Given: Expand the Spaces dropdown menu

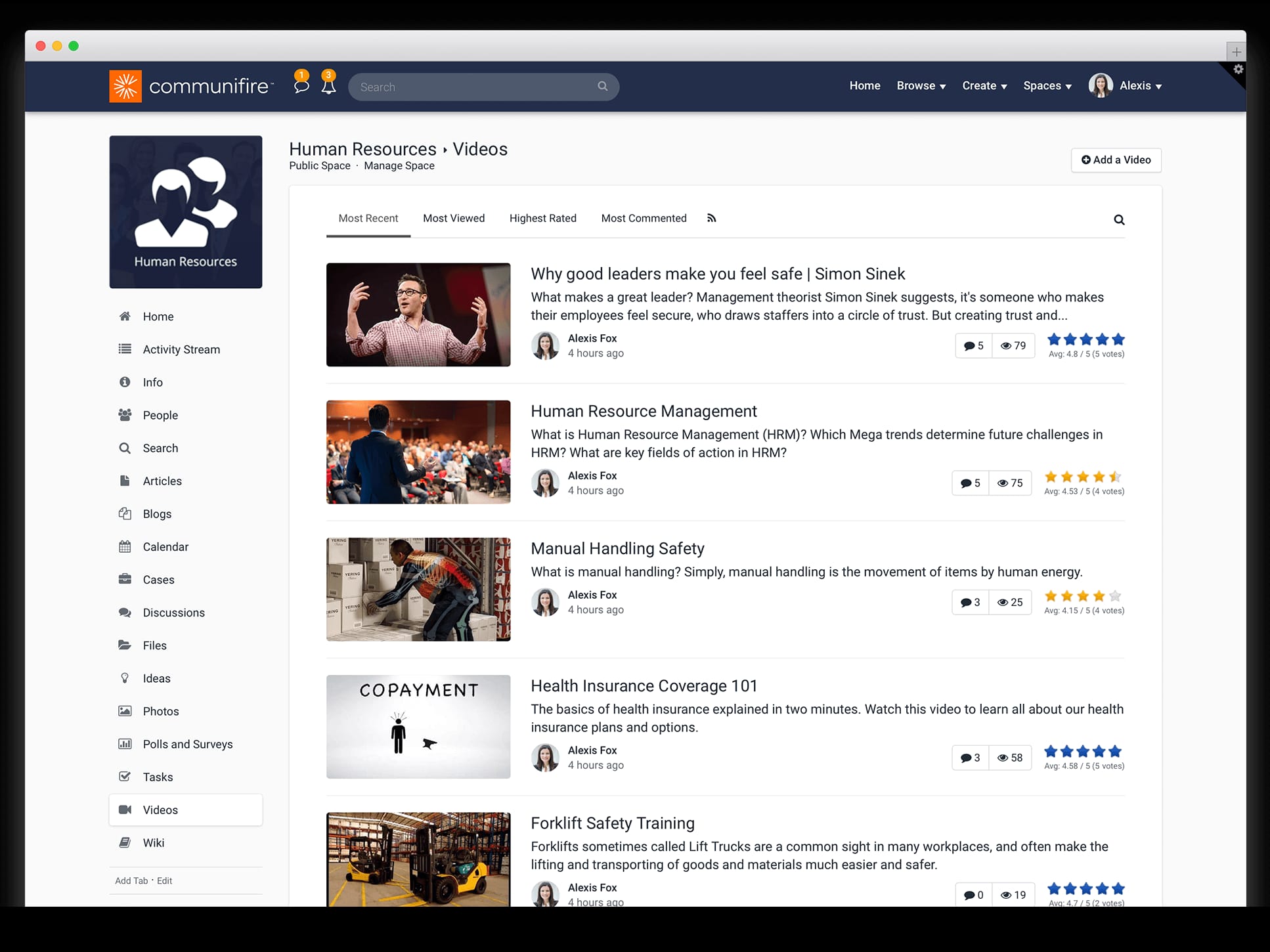Looking at the screenshot, I should (1047, 86).
